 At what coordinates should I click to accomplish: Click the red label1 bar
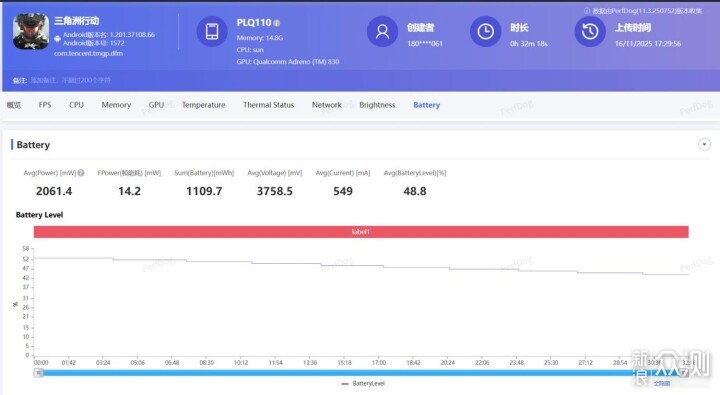click(x=361, y=231)
